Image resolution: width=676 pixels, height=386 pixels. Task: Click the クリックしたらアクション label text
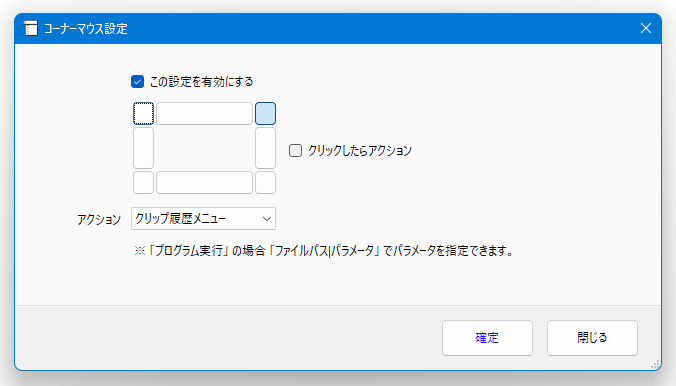tap(360, 151)
